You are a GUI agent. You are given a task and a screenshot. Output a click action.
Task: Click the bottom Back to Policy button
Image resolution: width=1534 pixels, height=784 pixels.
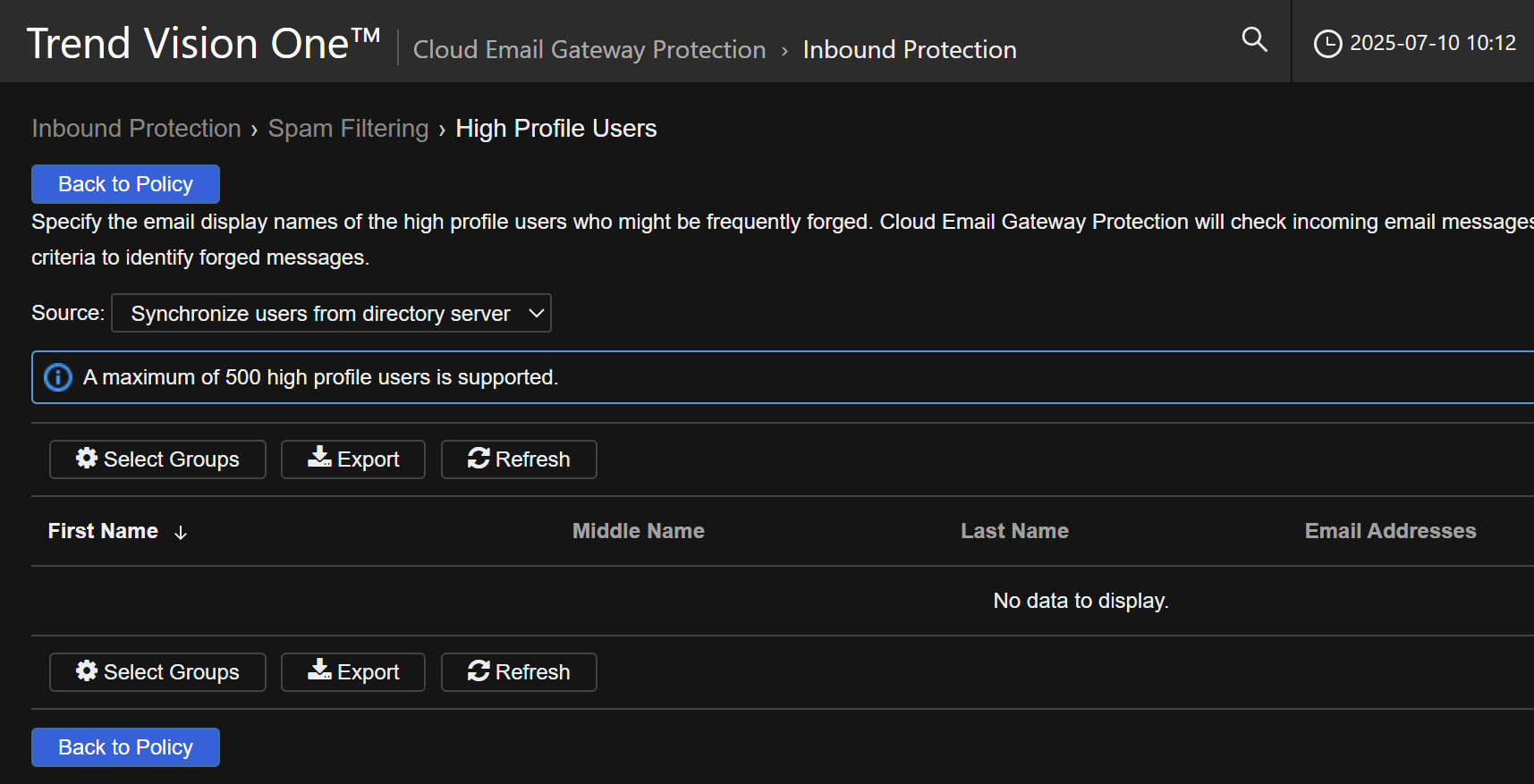[x=125, y=747]
